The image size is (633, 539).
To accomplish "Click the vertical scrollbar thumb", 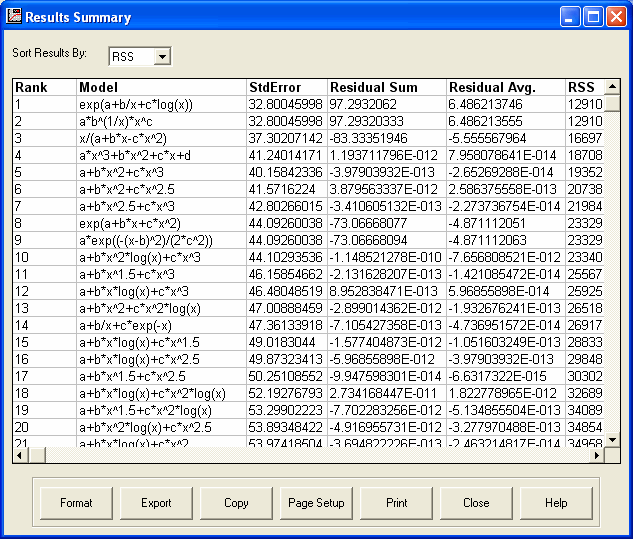I will (612, 103).
